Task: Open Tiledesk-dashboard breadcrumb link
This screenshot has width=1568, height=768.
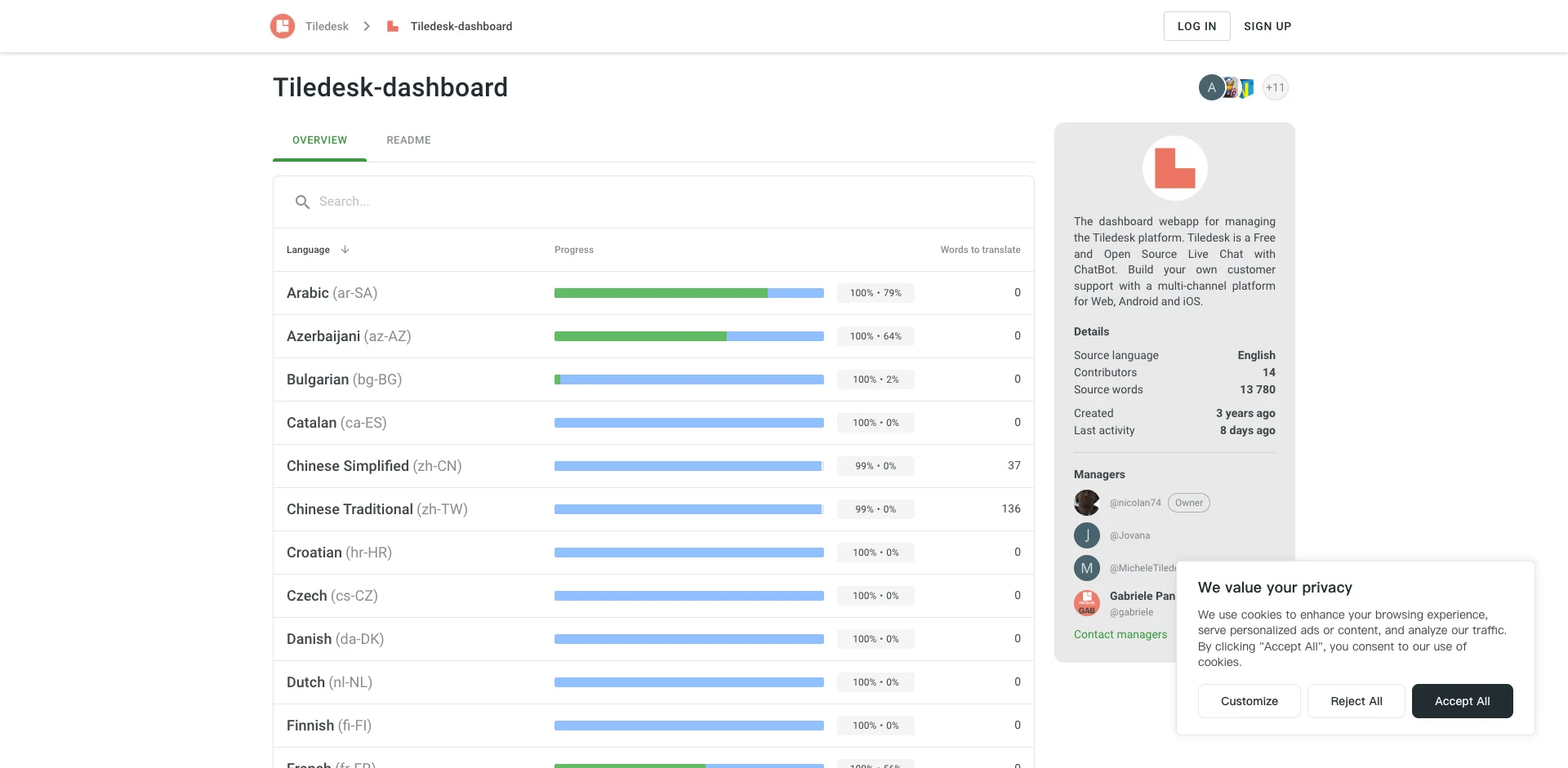Action: (x=461, y=26)
